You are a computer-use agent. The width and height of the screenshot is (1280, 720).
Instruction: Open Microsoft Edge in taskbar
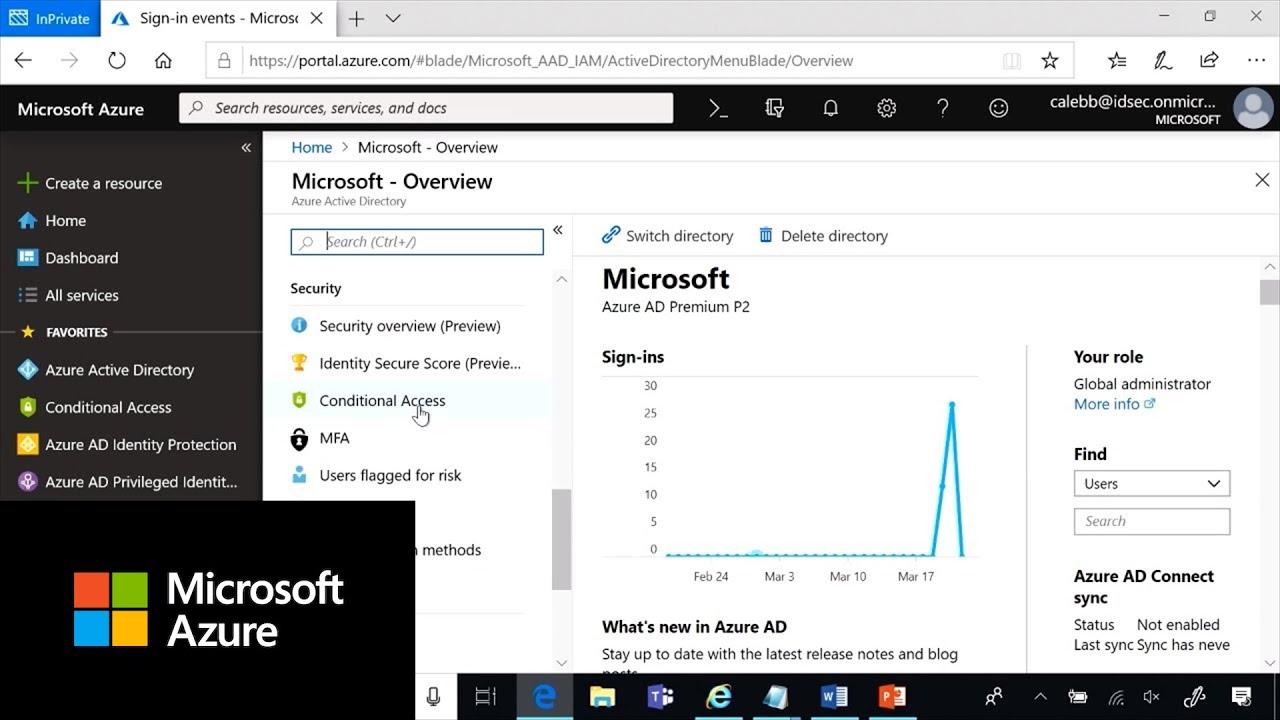(544, 697)
